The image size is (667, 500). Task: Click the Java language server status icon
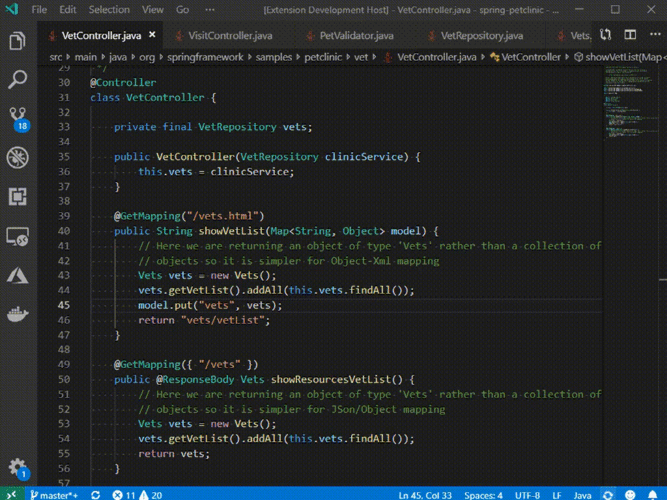[x=607, y=494]
